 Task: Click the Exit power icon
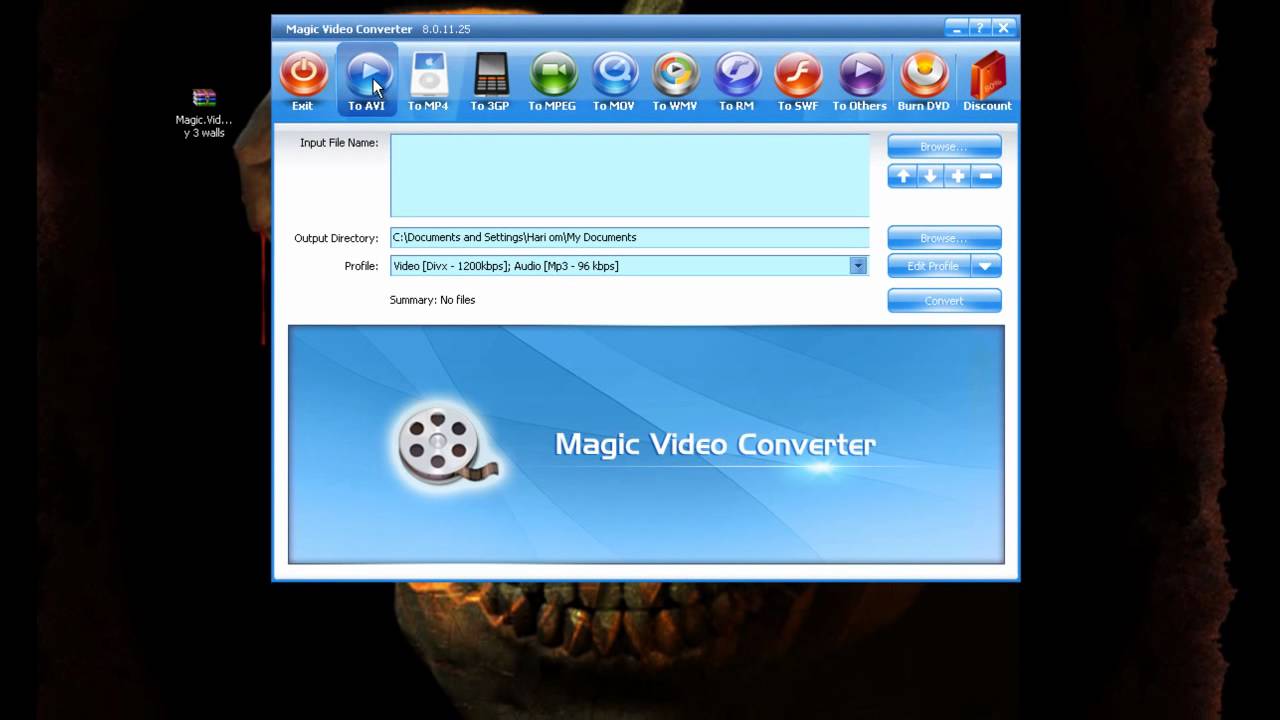click(x=303, y=80)
